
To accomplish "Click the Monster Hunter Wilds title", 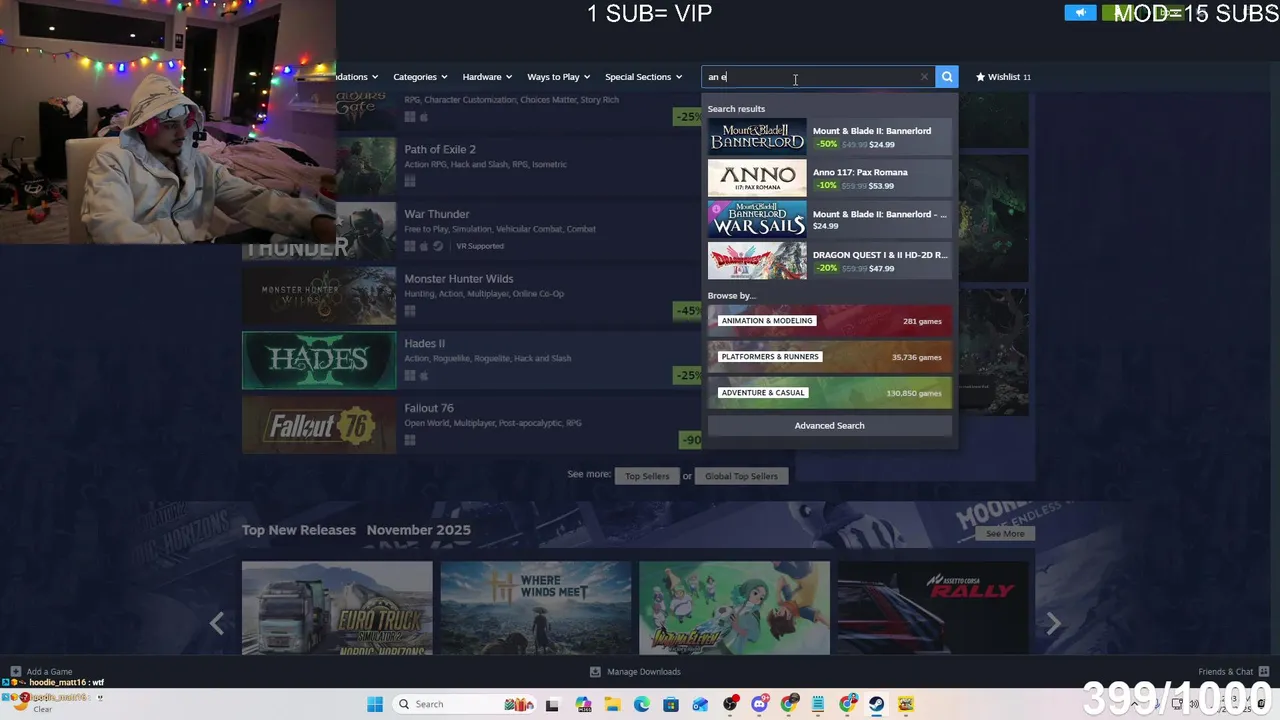I will 459,279.
